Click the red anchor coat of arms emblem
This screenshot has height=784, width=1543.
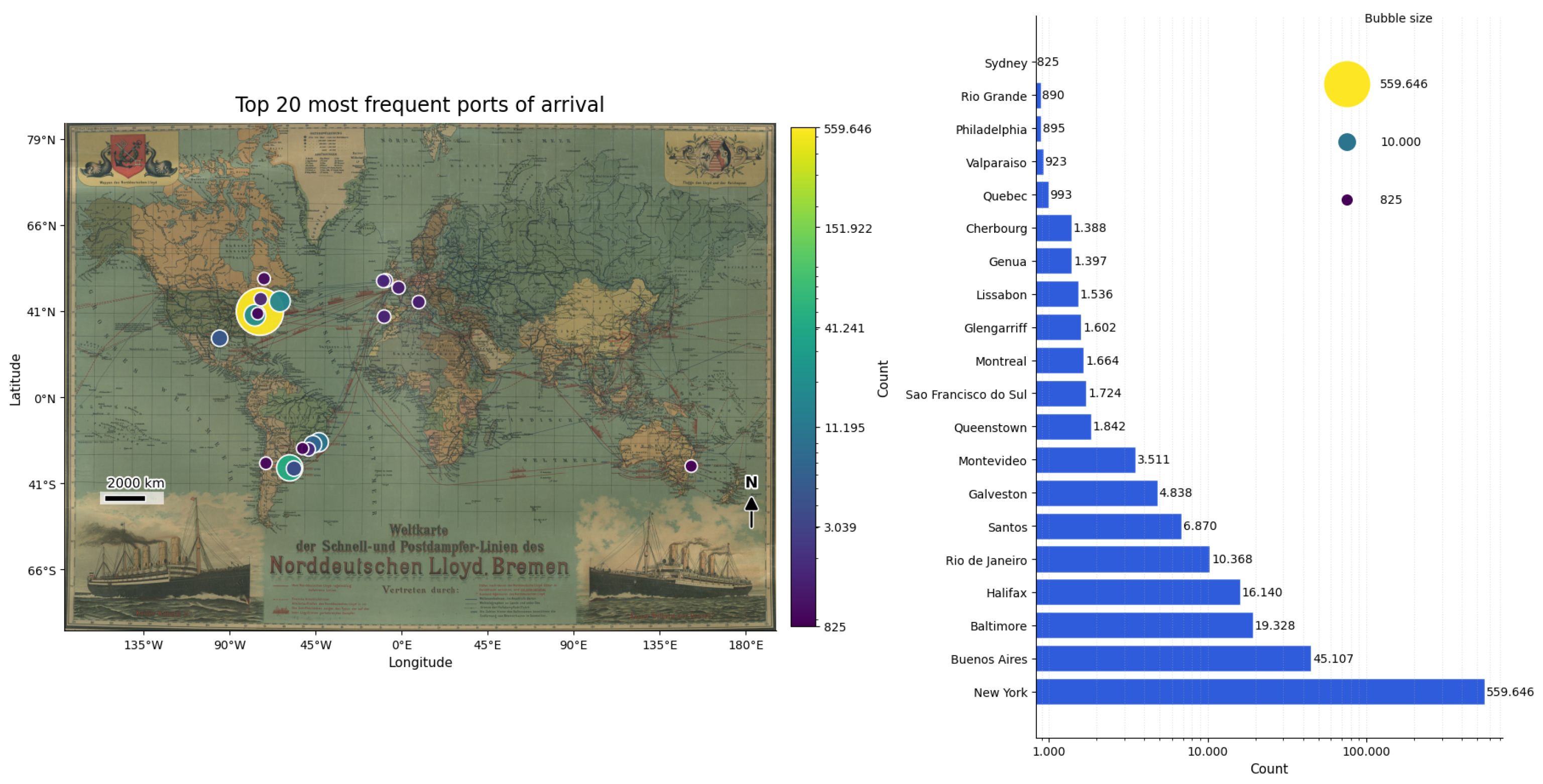point(128,156)
